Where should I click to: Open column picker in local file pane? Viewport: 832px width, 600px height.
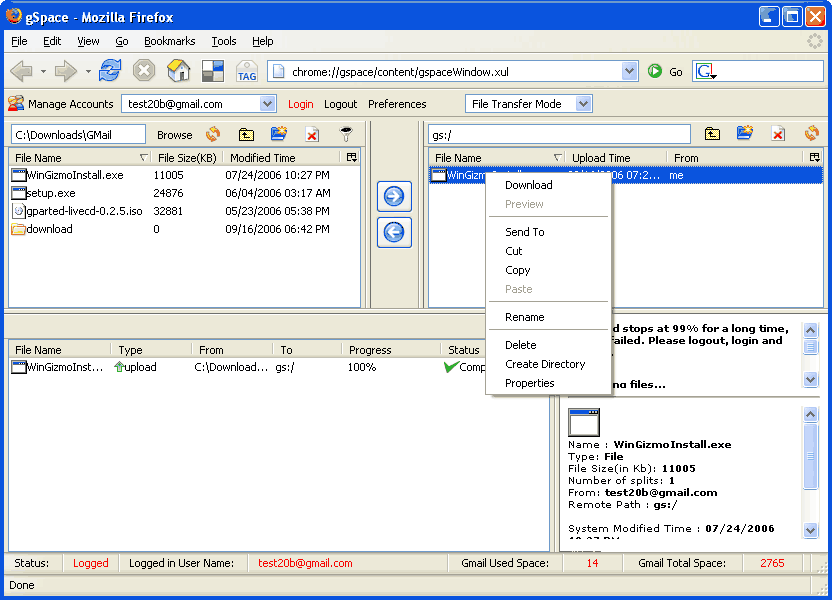(351, 157)
